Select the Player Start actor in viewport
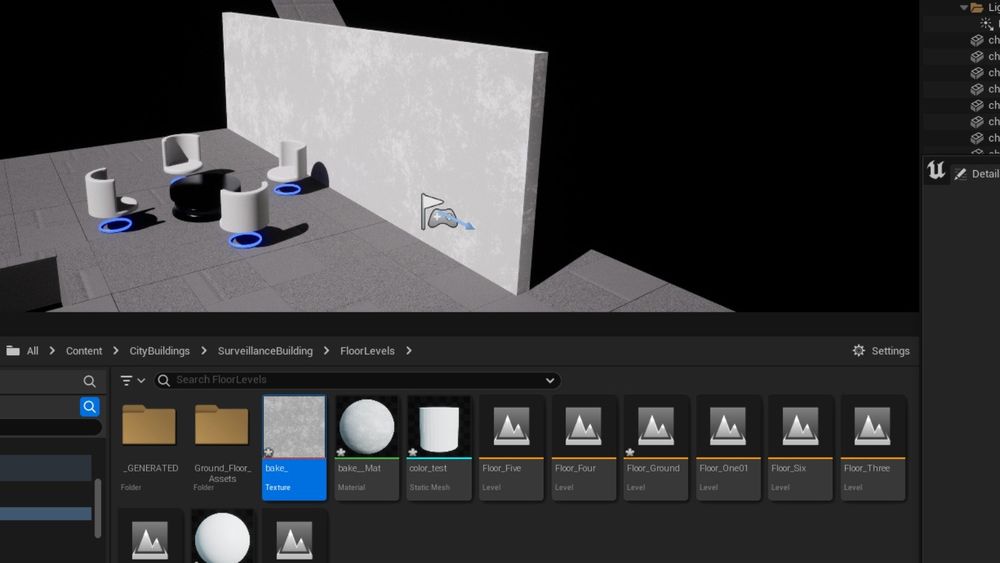This screenshot has width=1000, height=563. coord(438,212)
